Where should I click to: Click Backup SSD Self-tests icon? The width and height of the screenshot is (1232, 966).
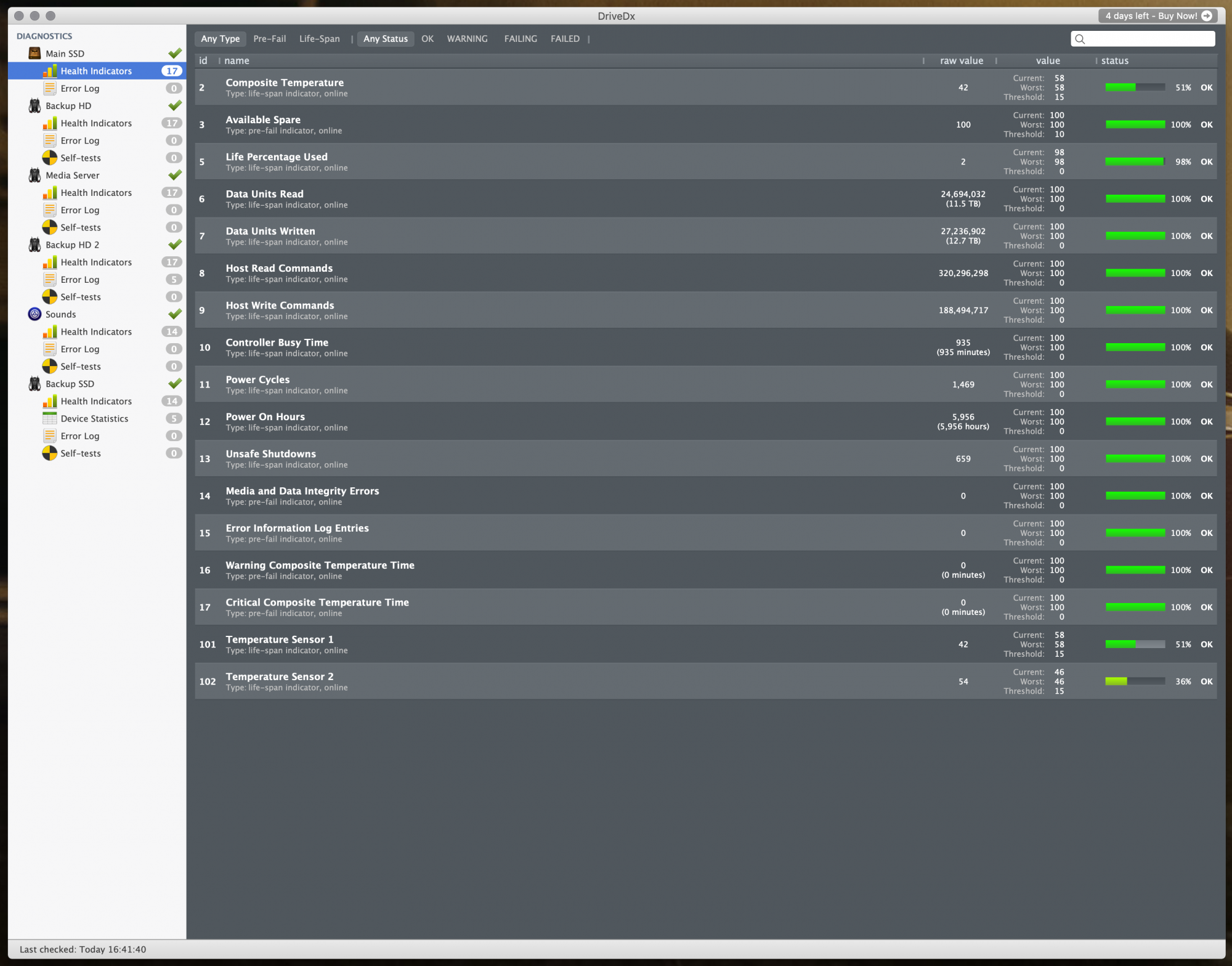click(x=50, y=453)
